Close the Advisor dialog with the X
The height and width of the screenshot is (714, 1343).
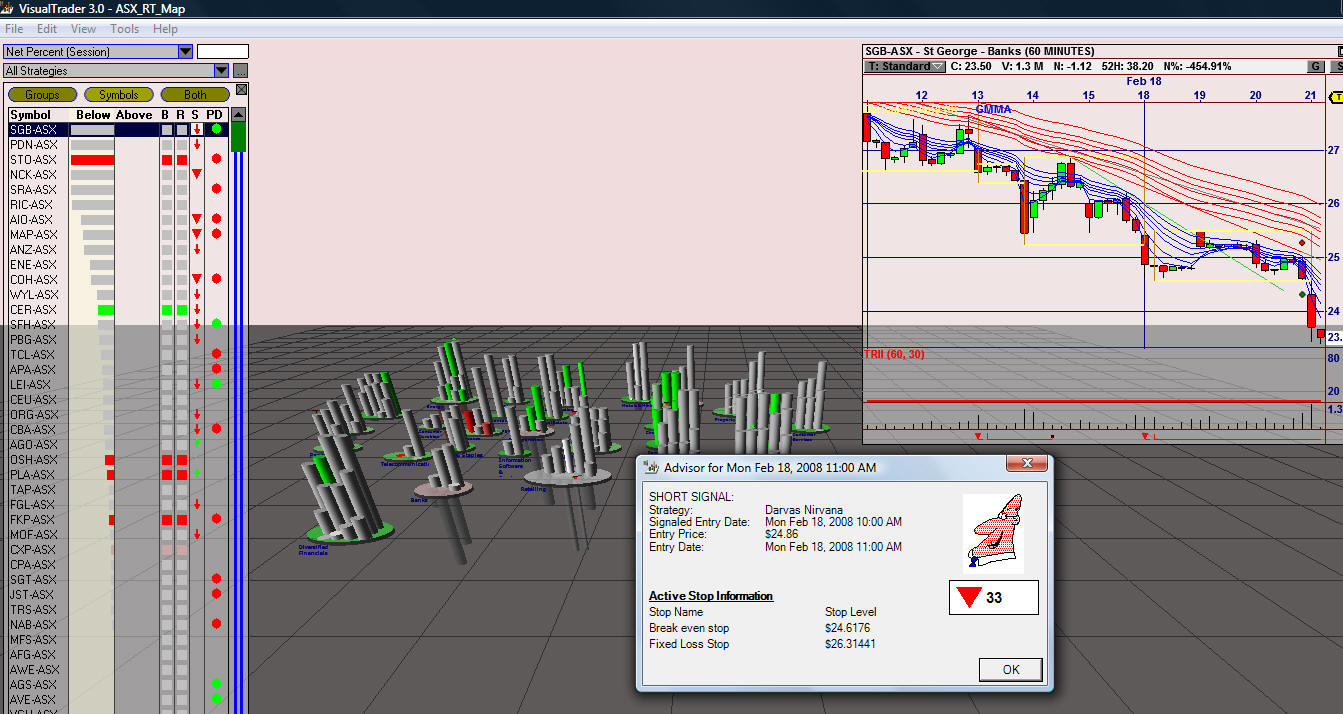click(x=1026, y=464)
